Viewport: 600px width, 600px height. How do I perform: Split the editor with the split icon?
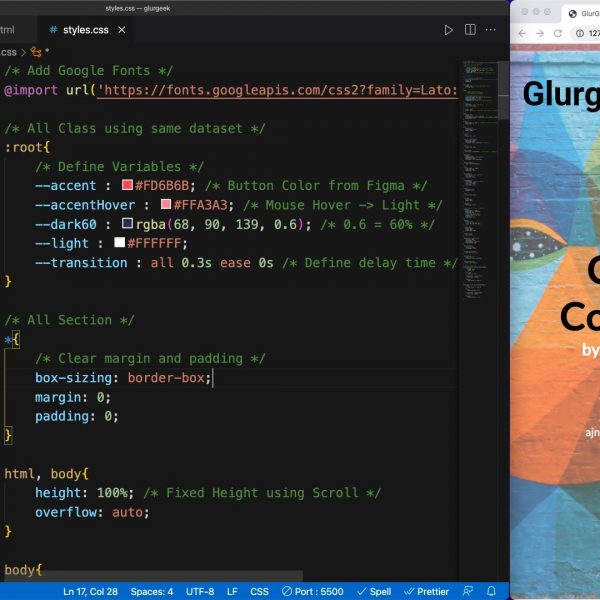(x=470, y=30)
